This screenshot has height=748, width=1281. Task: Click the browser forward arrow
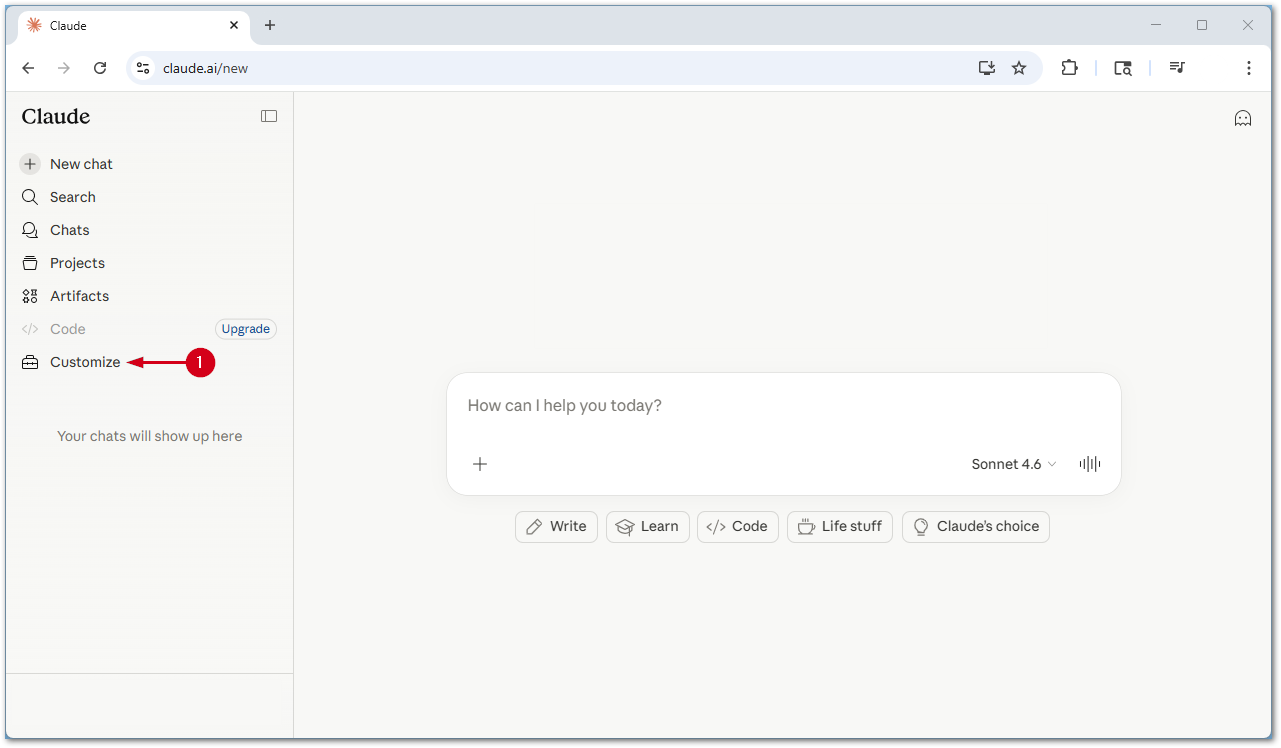[64, 68]
